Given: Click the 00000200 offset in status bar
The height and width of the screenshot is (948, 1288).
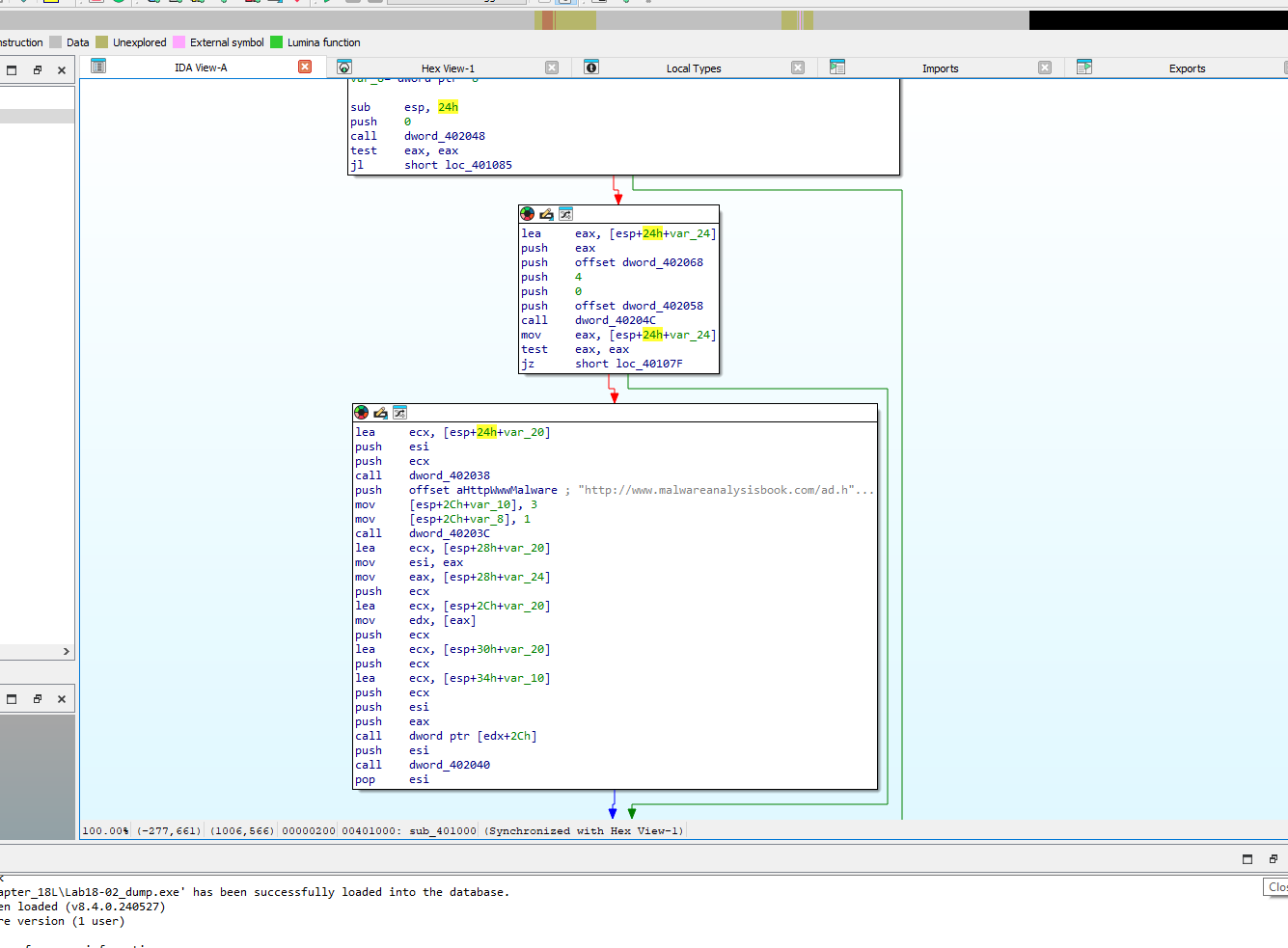Looking at the screenshot, I should (309, 831).
